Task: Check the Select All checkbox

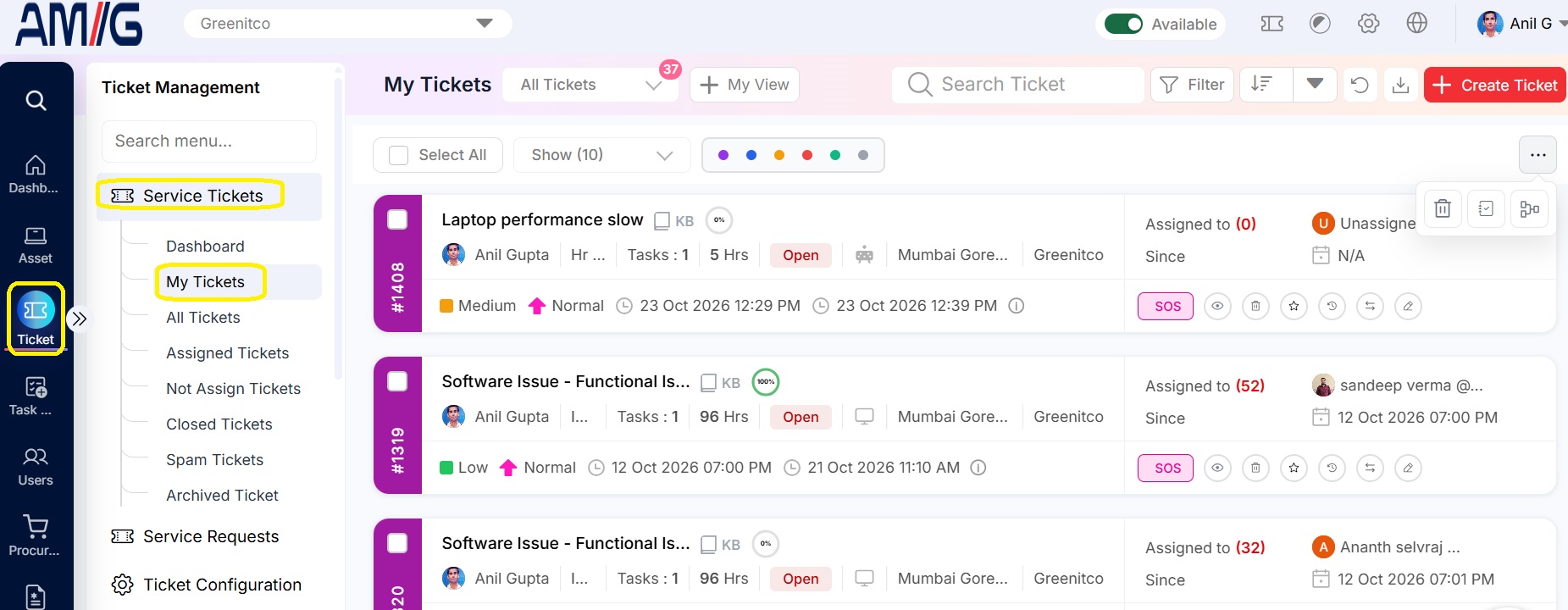Action: 398,155
